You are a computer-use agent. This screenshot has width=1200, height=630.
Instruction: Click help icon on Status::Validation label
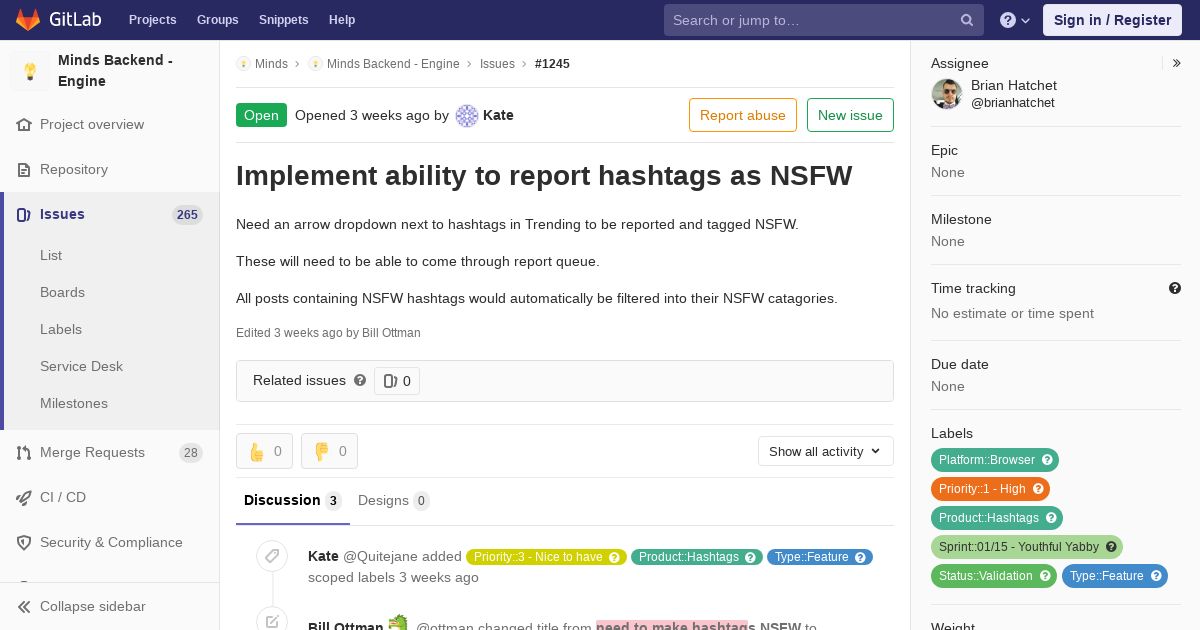[1045, 576]
